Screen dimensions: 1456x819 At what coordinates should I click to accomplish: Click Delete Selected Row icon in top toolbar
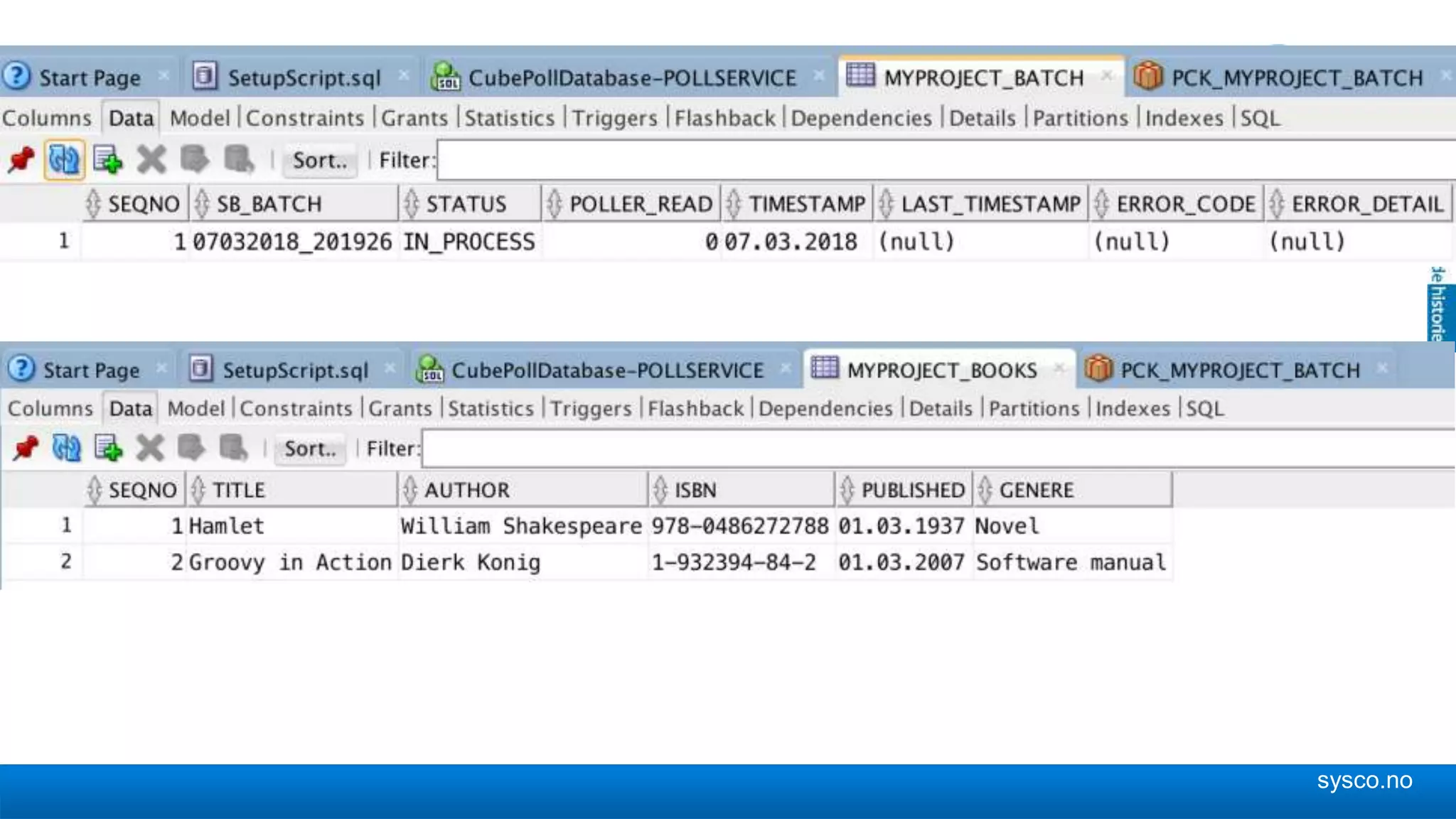[x=151, y=160]
